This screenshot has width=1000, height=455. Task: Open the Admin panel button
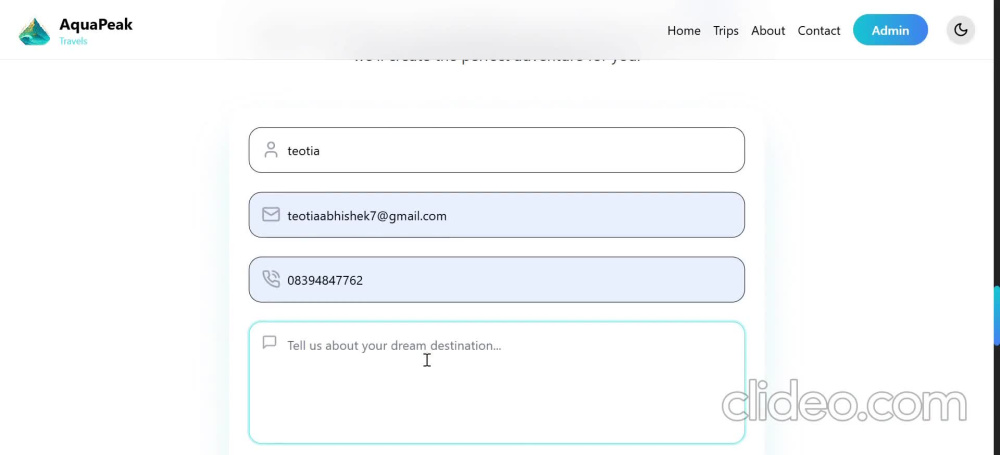pos(890,30)
